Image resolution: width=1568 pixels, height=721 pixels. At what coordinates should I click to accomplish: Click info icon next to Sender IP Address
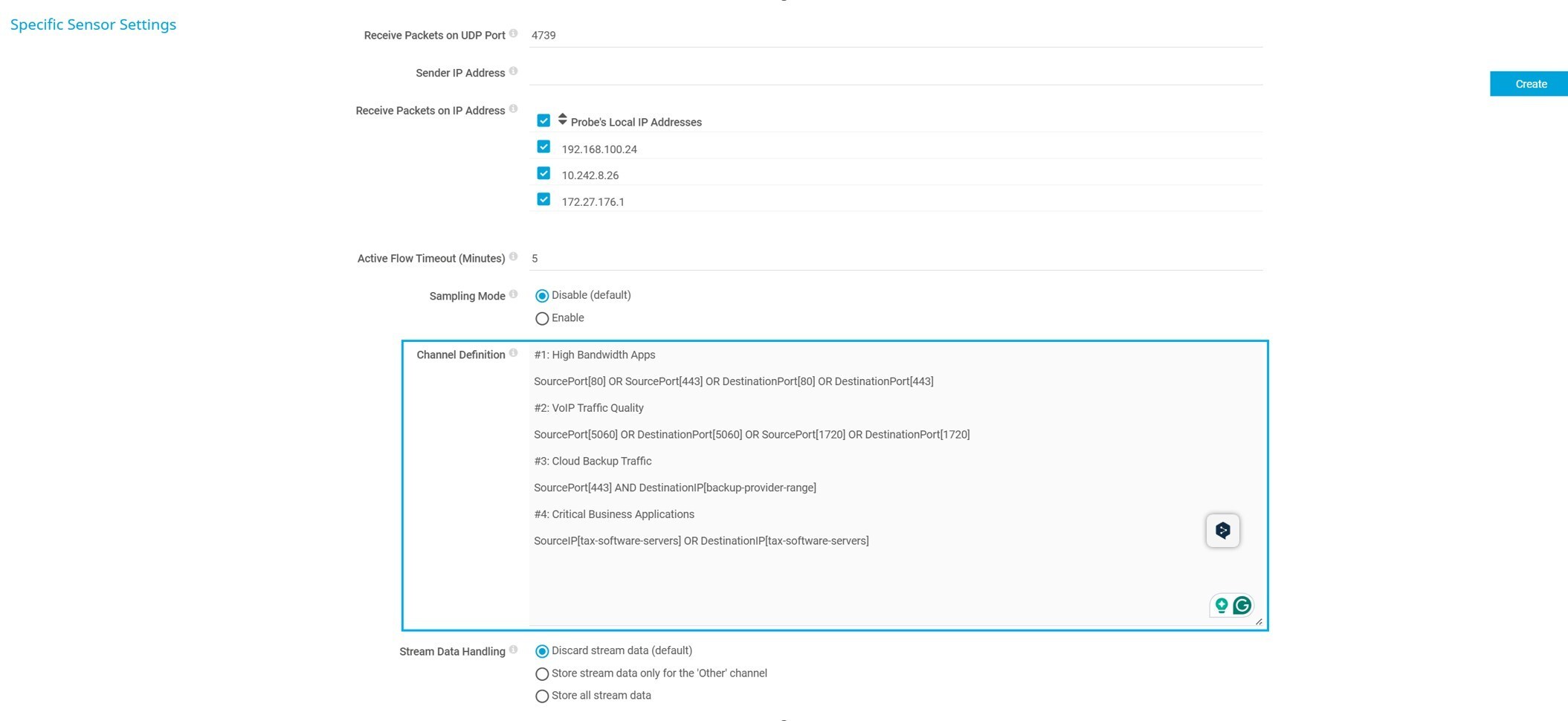tap(513, 71)
